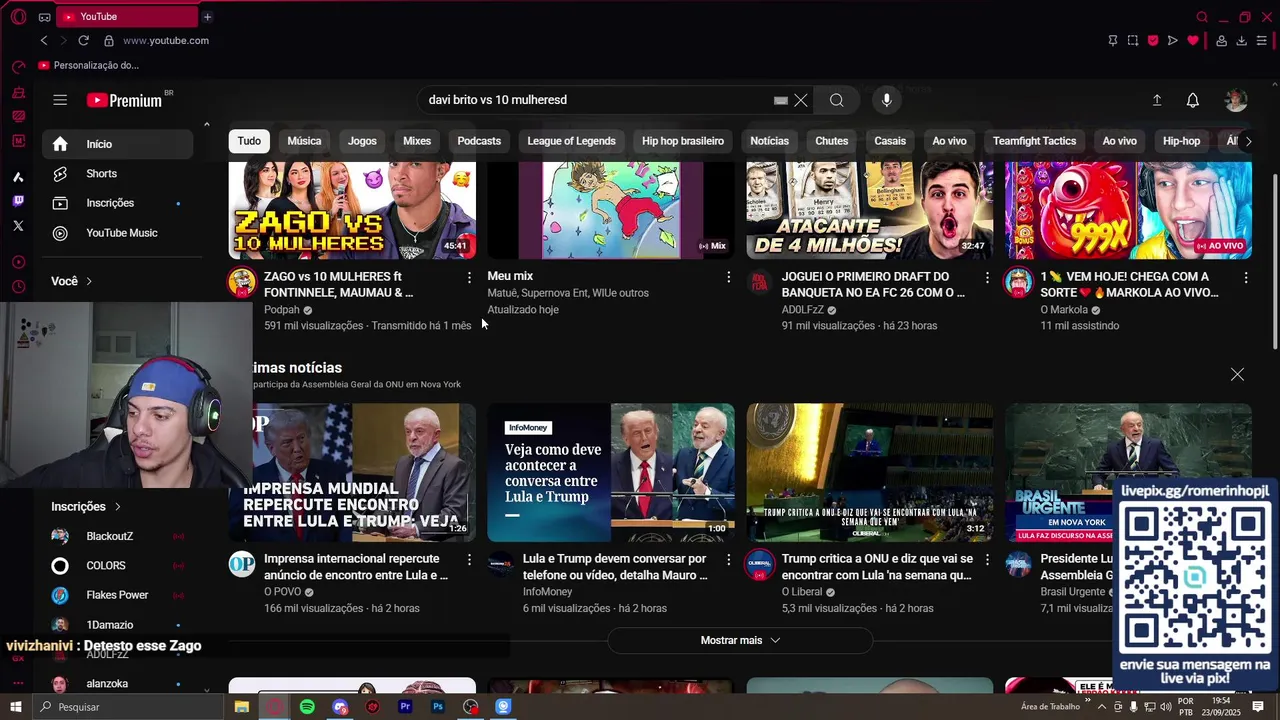Click the YouTube Premium logo
This screenshot has height=720, width=1280.
pos(124,100)
